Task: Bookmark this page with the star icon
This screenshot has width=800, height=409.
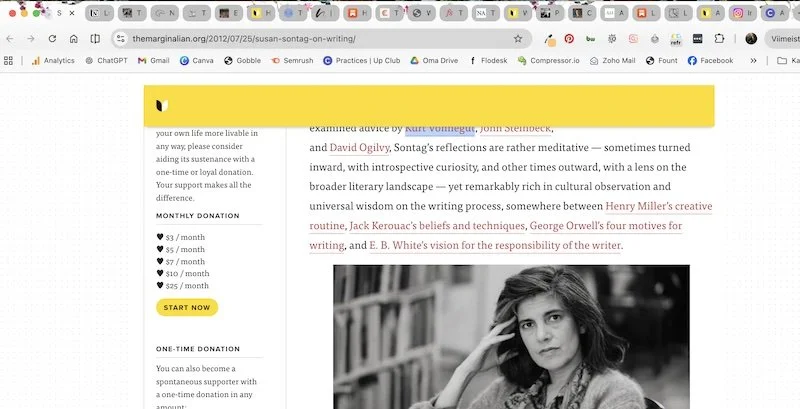Action: click(x=518, y=39)
